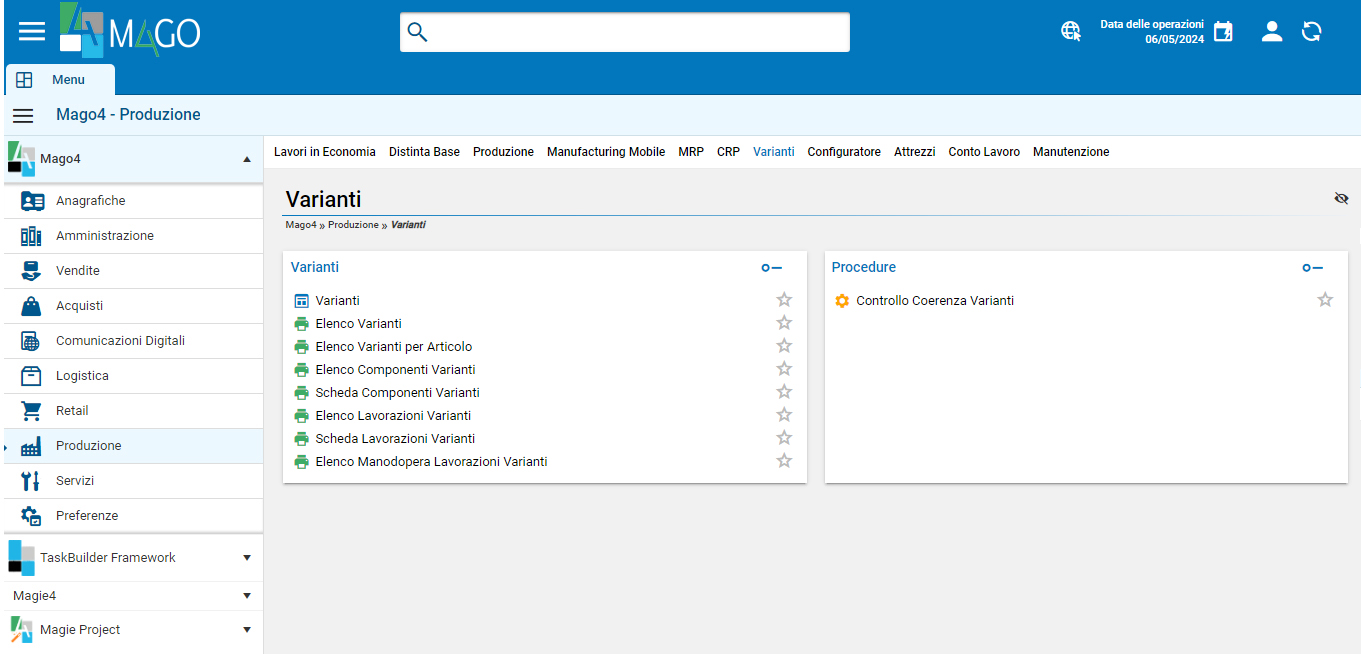Click Produzione in the breadcrumb
Image resolution: width=1361 pixels, height=654 pixels.
click(x=353, y=225)
